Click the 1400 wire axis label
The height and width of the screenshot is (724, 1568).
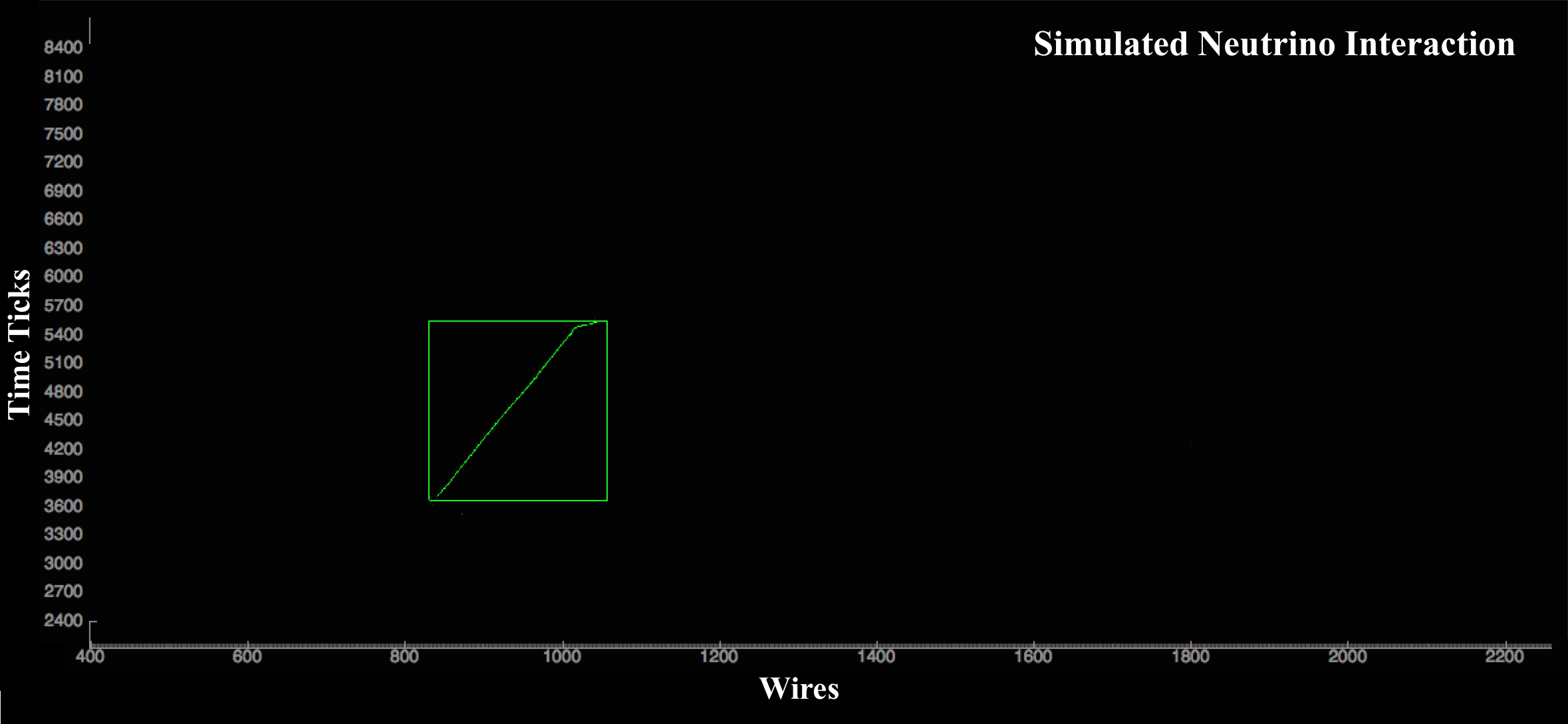click(x=876, y=657)
